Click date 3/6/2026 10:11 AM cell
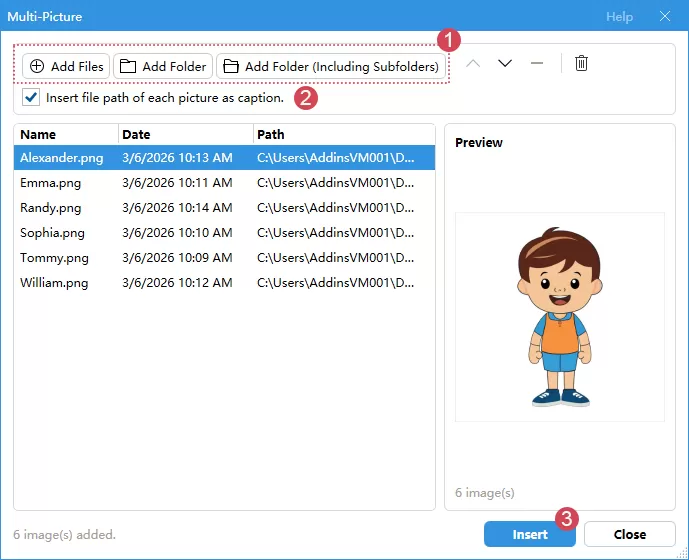The height and width of the screenshot is (560, 689). (x=177, y=183)
